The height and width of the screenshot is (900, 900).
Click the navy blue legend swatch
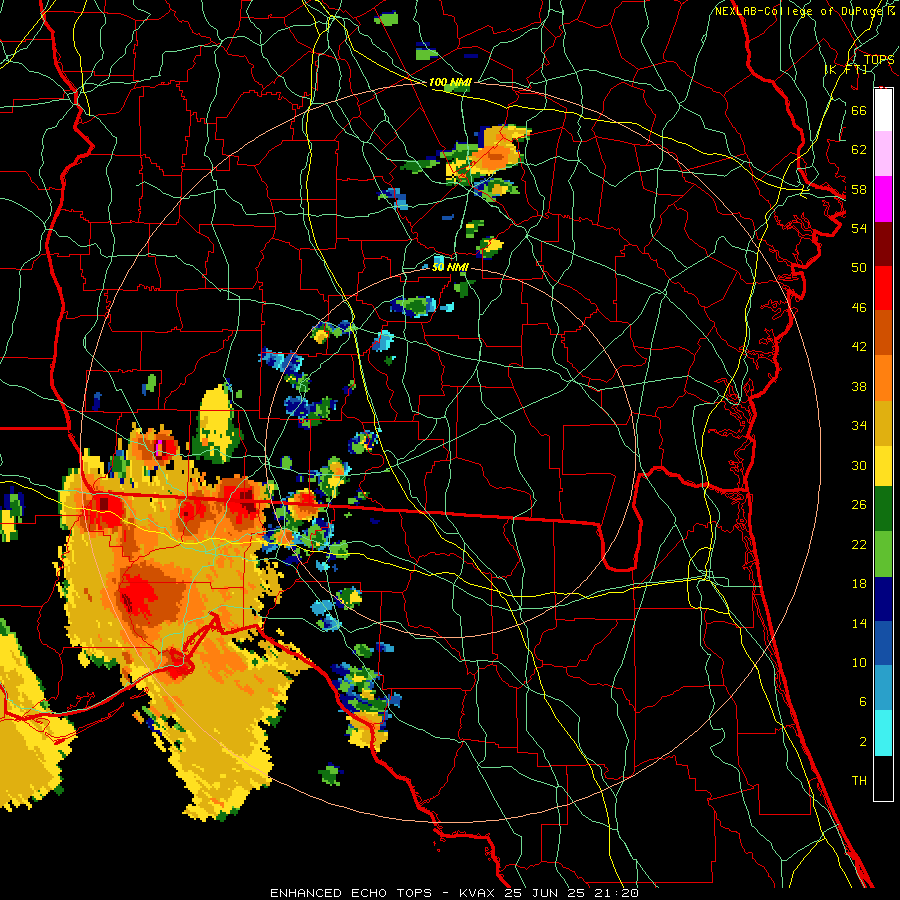coord(883,599)
